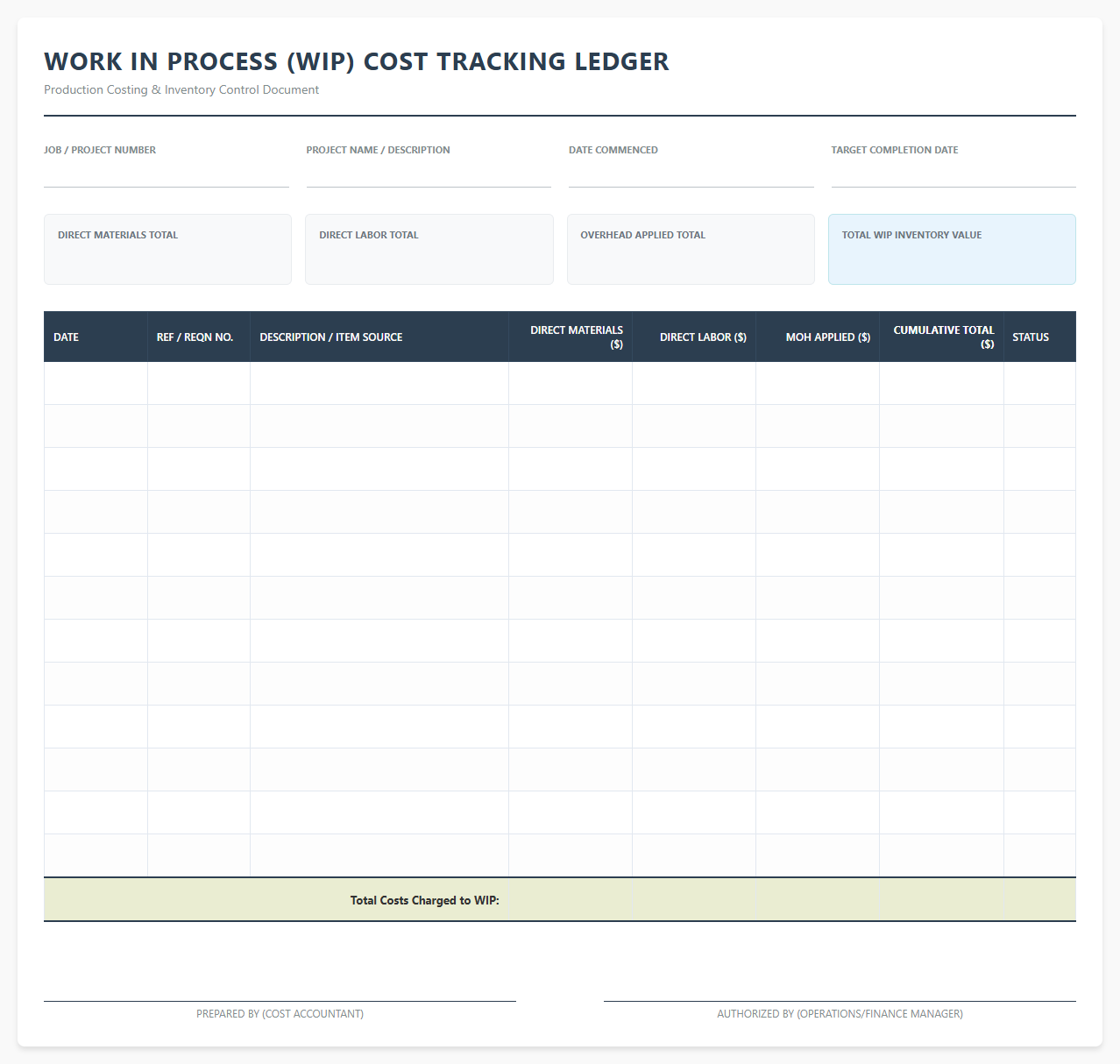
Task: Click the WIP Cost Tracking Ledger title
Action: [x=357, y=61]
